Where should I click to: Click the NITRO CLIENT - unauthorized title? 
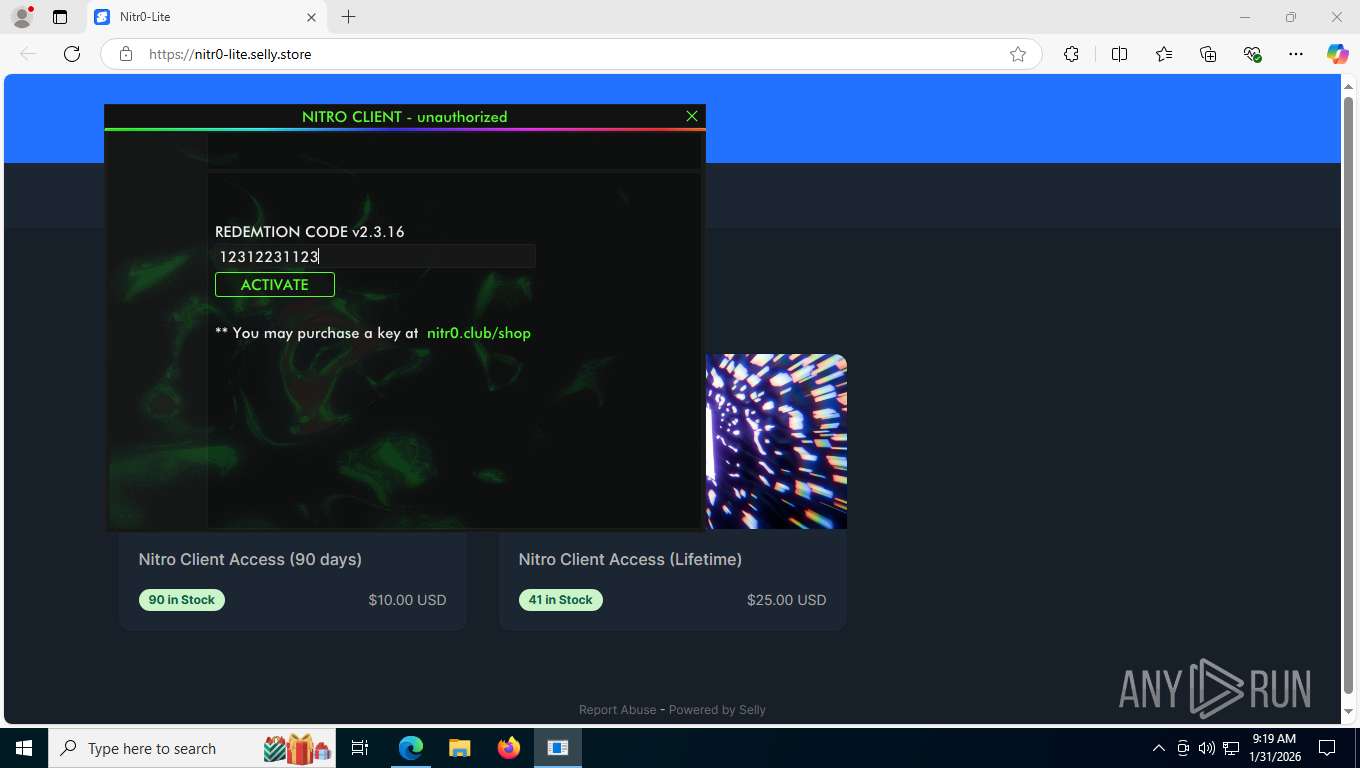pos(405,117)
